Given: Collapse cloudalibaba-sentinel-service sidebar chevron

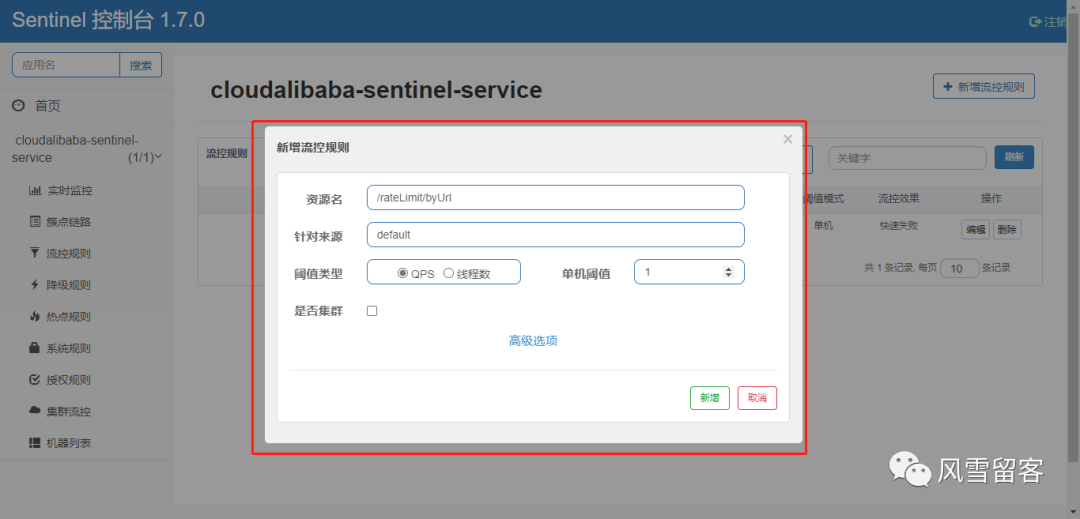Looking at the screenshot, I should tap(158, 157).
